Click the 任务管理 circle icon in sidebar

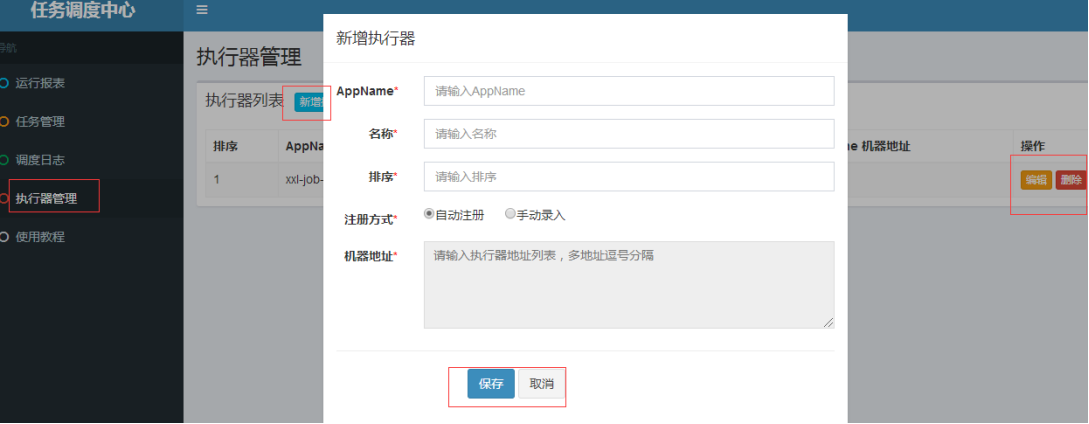pyautogui.click(x=4, y=122)
